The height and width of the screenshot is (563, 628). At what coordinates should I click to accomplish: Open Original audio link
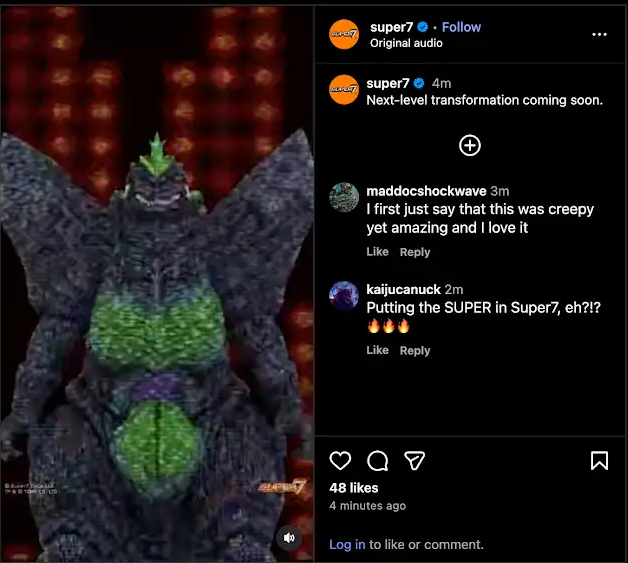pyautogui.click(x=406, y=43)
